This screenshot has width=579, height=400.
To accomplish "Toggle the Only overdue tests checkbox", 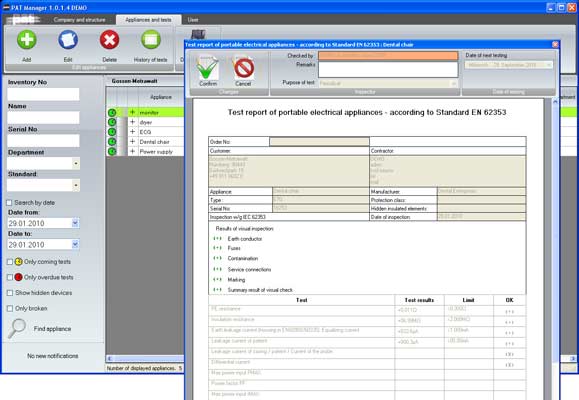I will pyautogui.click(x=10, y=277).
